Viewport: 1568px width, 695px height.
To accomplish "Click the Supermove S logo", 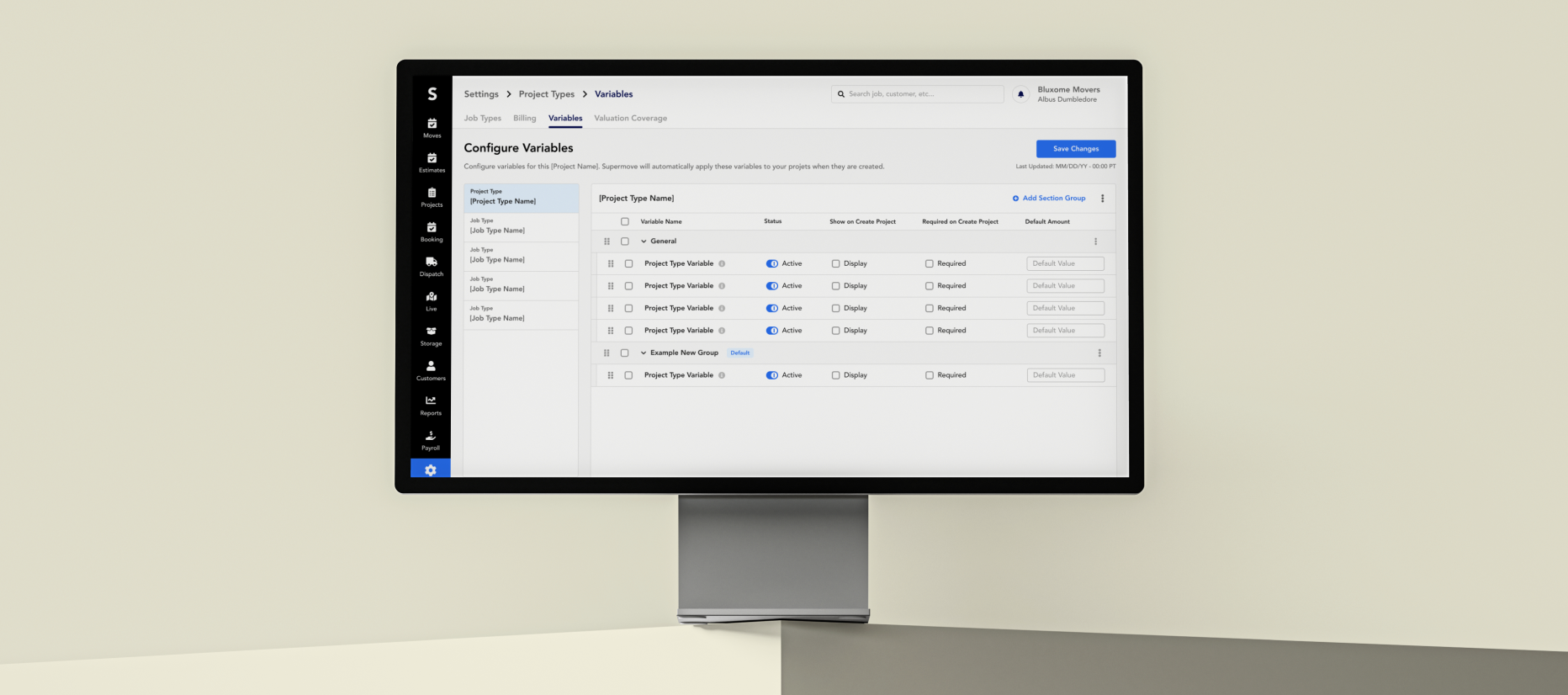I will point(432,94).
